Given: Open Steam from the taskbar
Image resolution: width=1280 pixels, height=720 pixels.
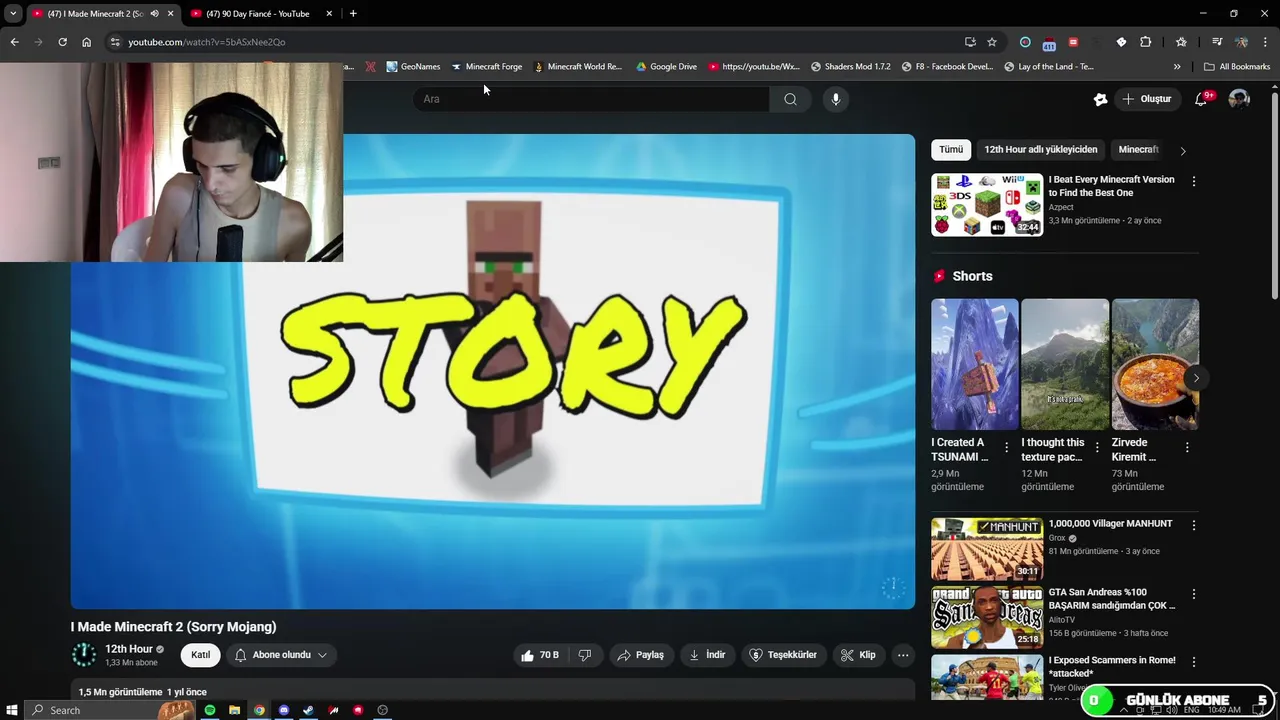Looking at the screenshot, I should [308, 710].
